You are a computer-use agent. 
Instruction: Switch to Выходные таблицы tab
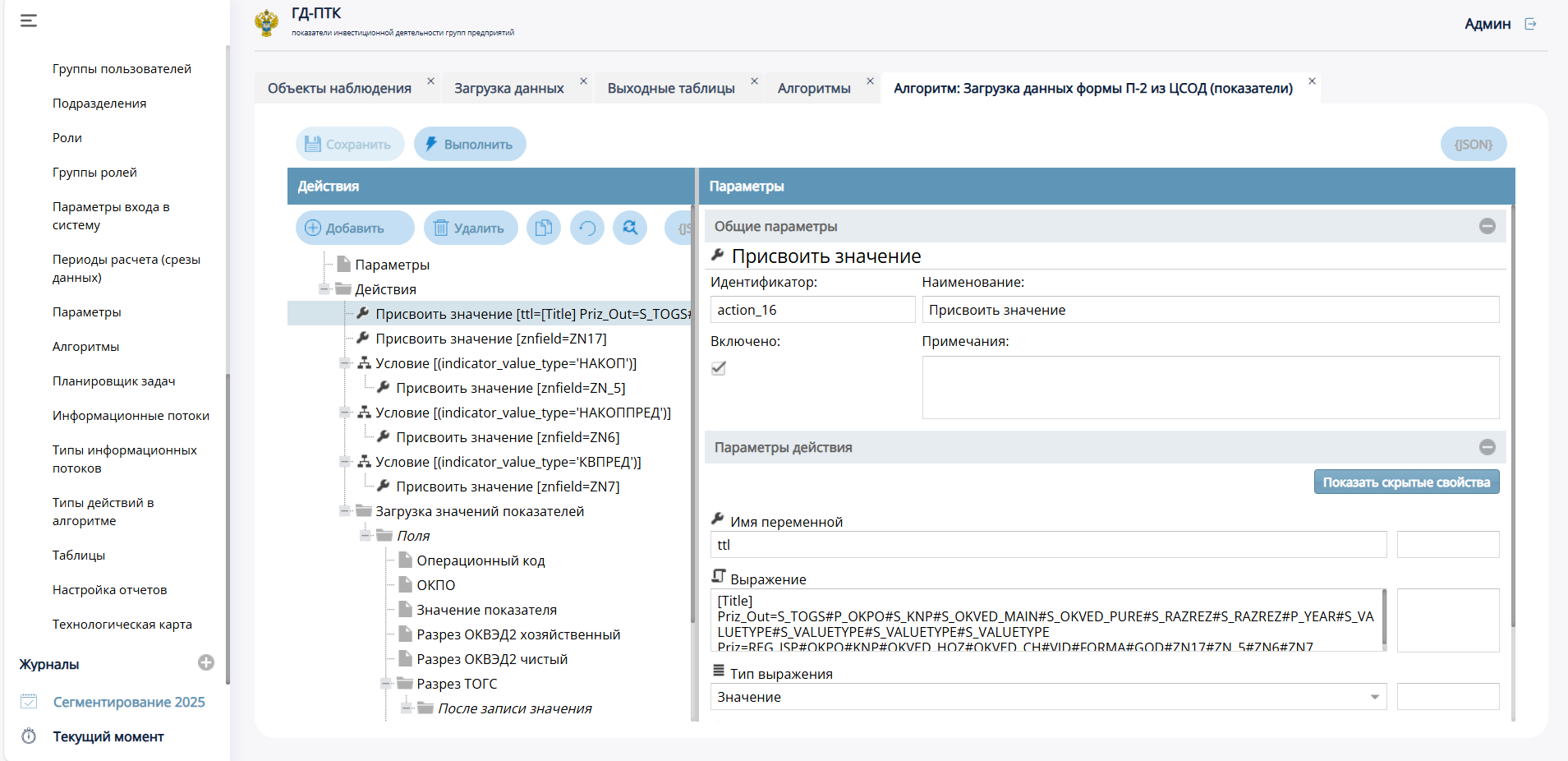click(x=671, y=88)
